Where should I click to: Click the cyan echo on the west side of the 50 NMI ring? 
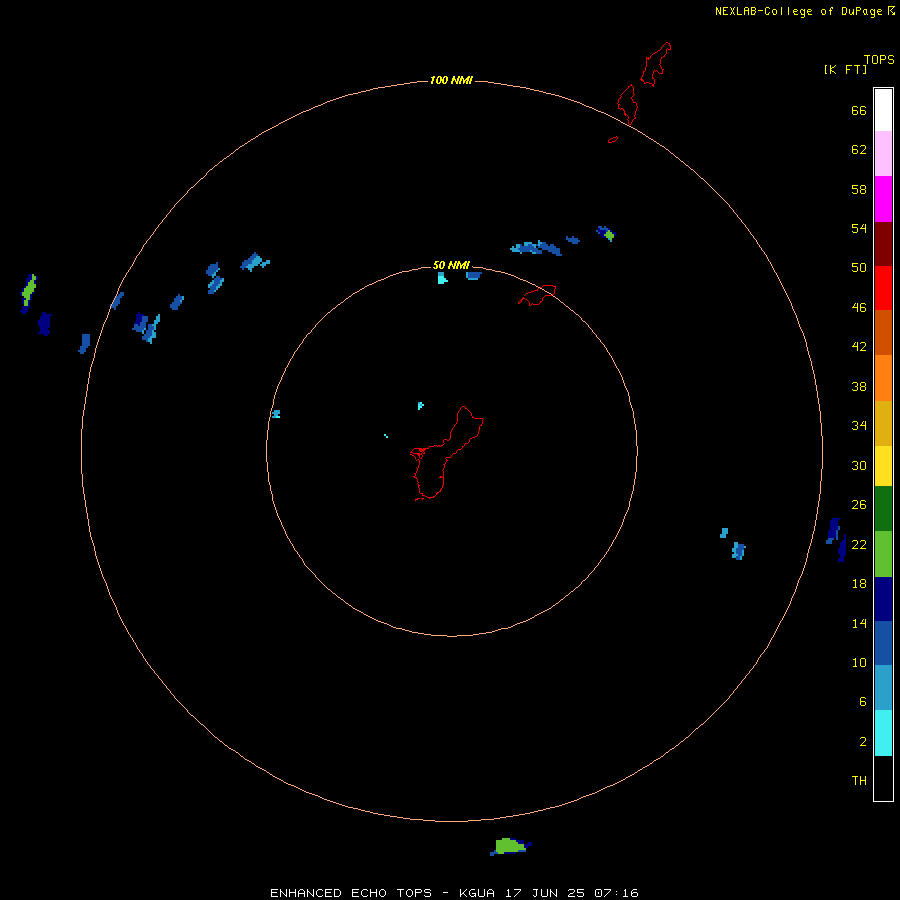click(x=276, y=414)
